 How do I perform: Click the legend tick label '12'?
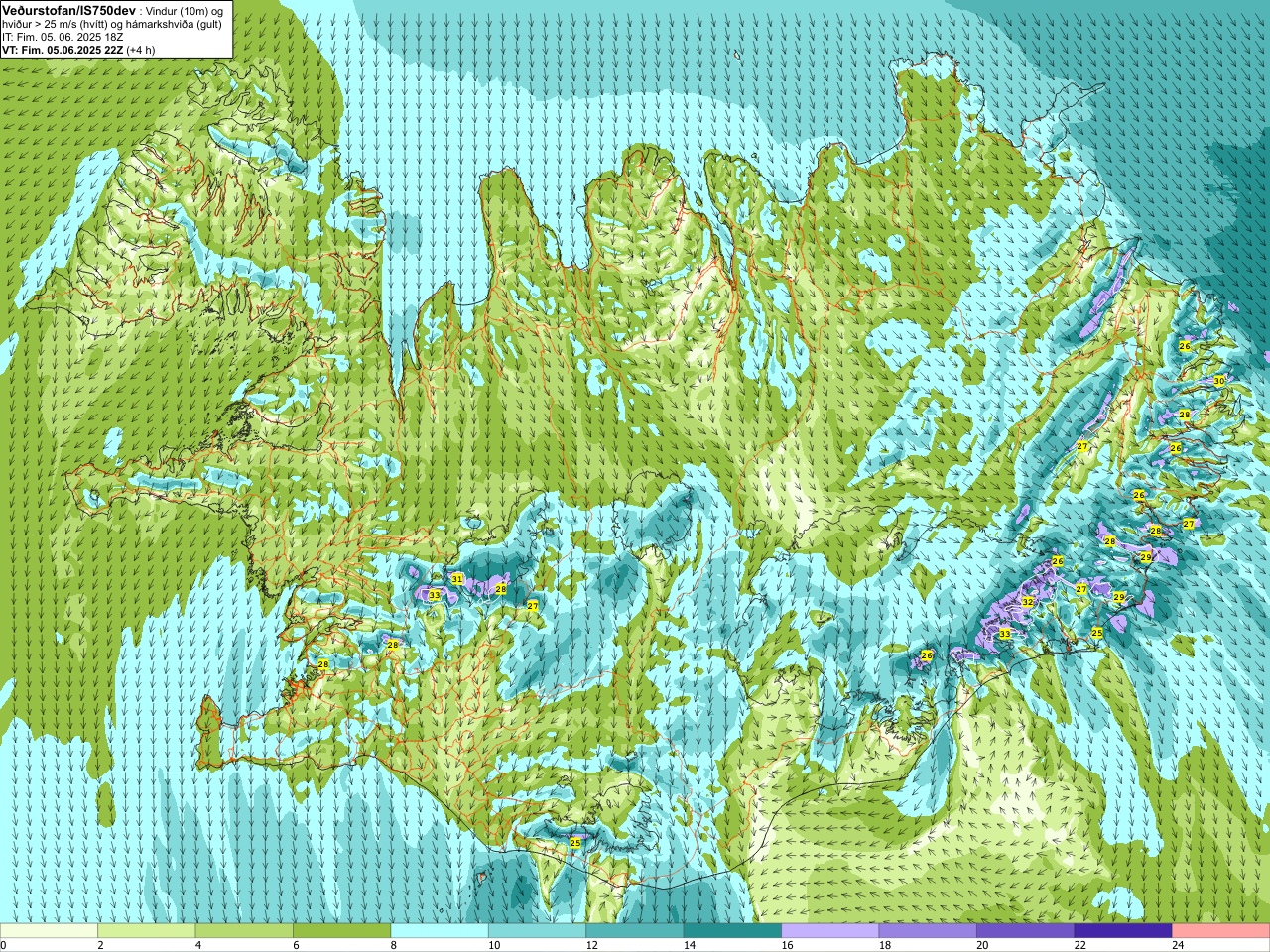(591, 945)
